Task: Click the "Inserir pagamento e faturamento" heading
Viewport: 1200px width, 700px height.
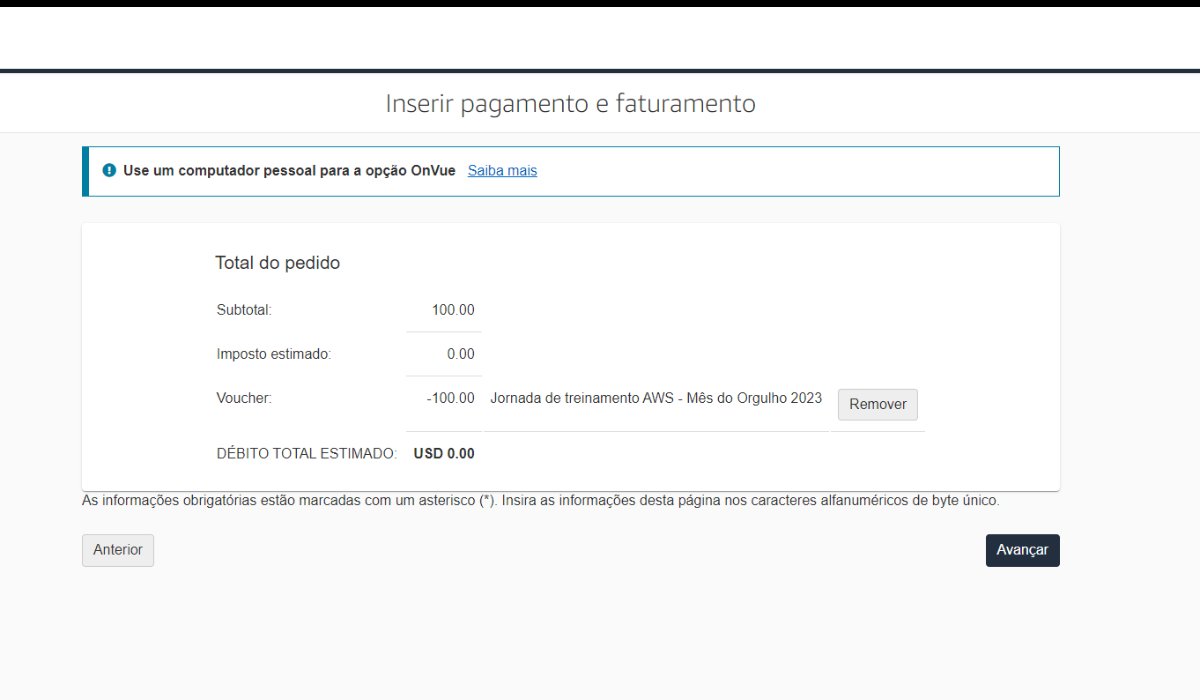Action: tap(570, 103)
